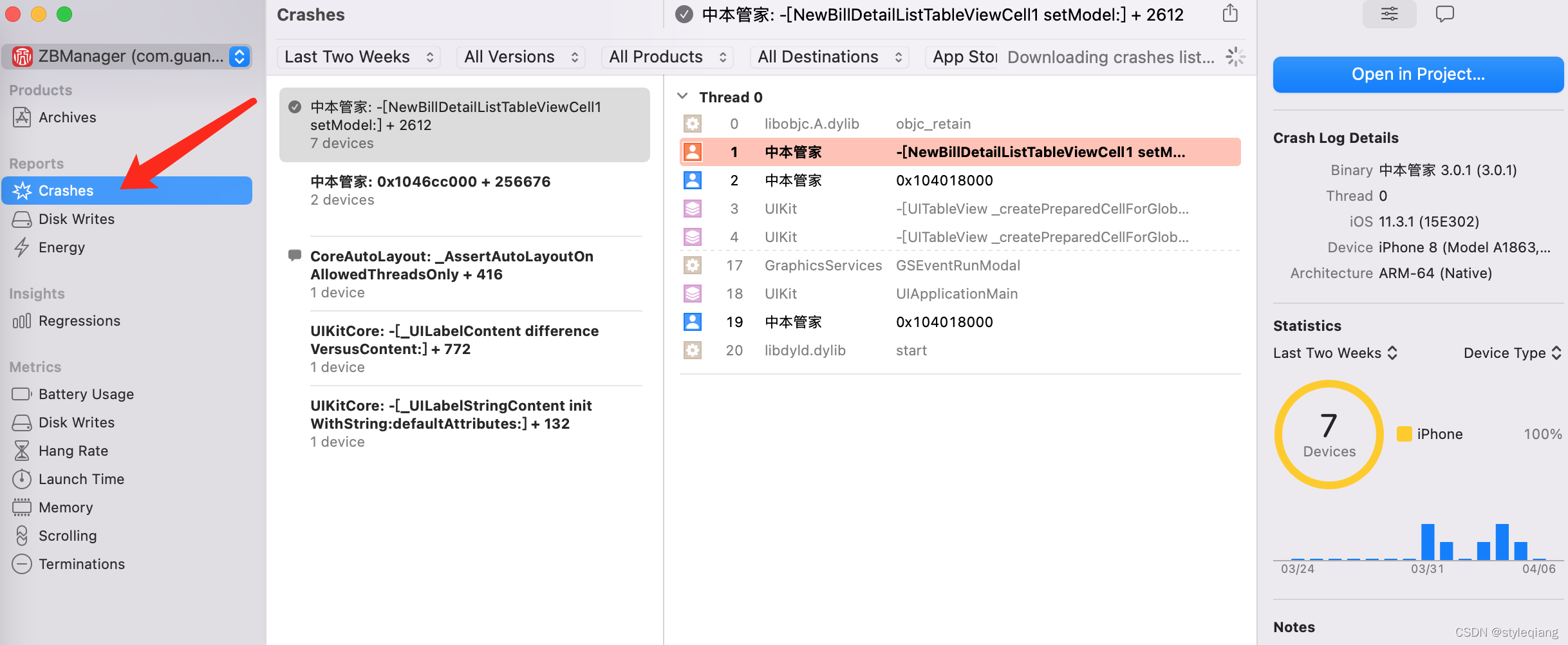Open Memory metrics
Image resolution: width=1568 pixels, height=645 pixels.
pyautogui.click(x=66, y=507)
